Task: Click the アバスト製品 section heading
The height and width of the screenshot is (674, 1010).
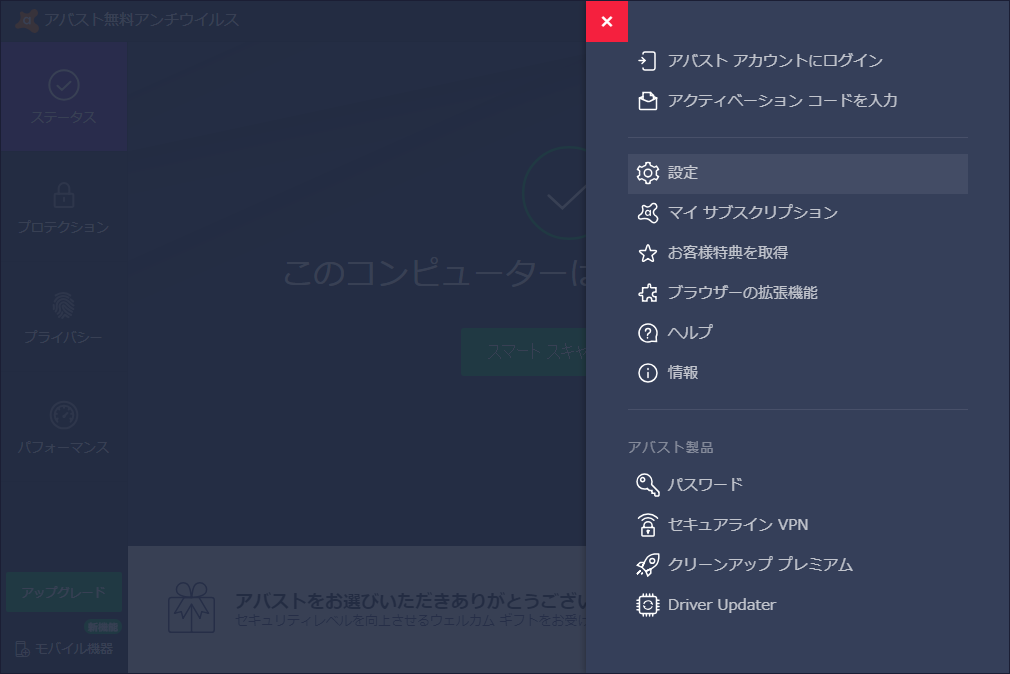Action: point(671,447)
